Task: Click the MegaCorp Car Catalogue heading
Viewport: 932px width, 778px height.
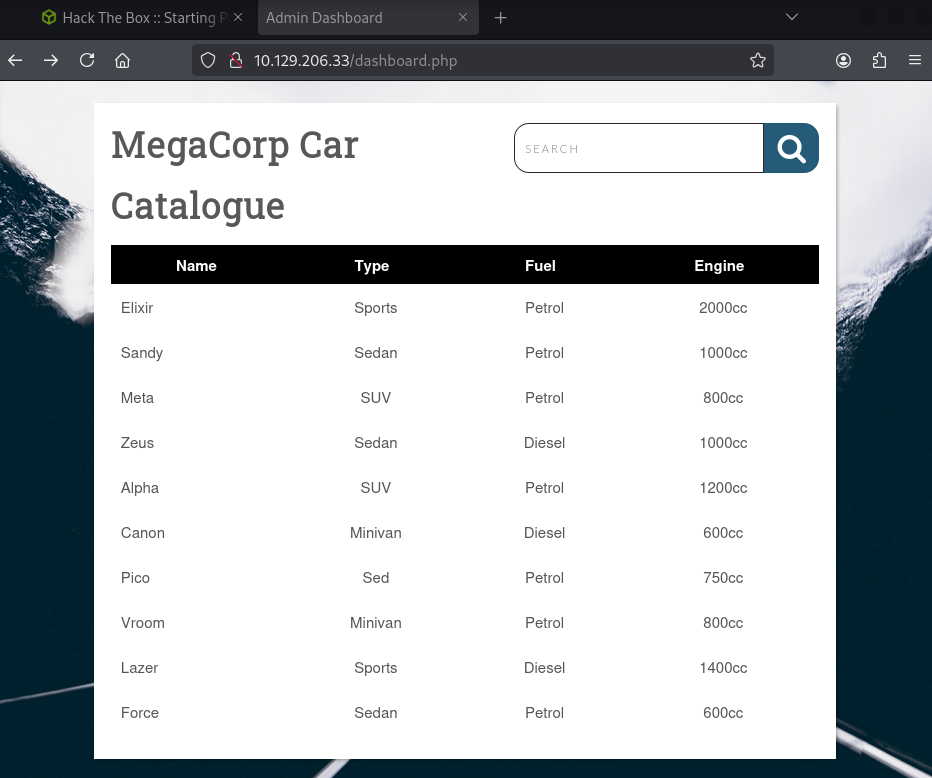Action: (x=235, y=175)
